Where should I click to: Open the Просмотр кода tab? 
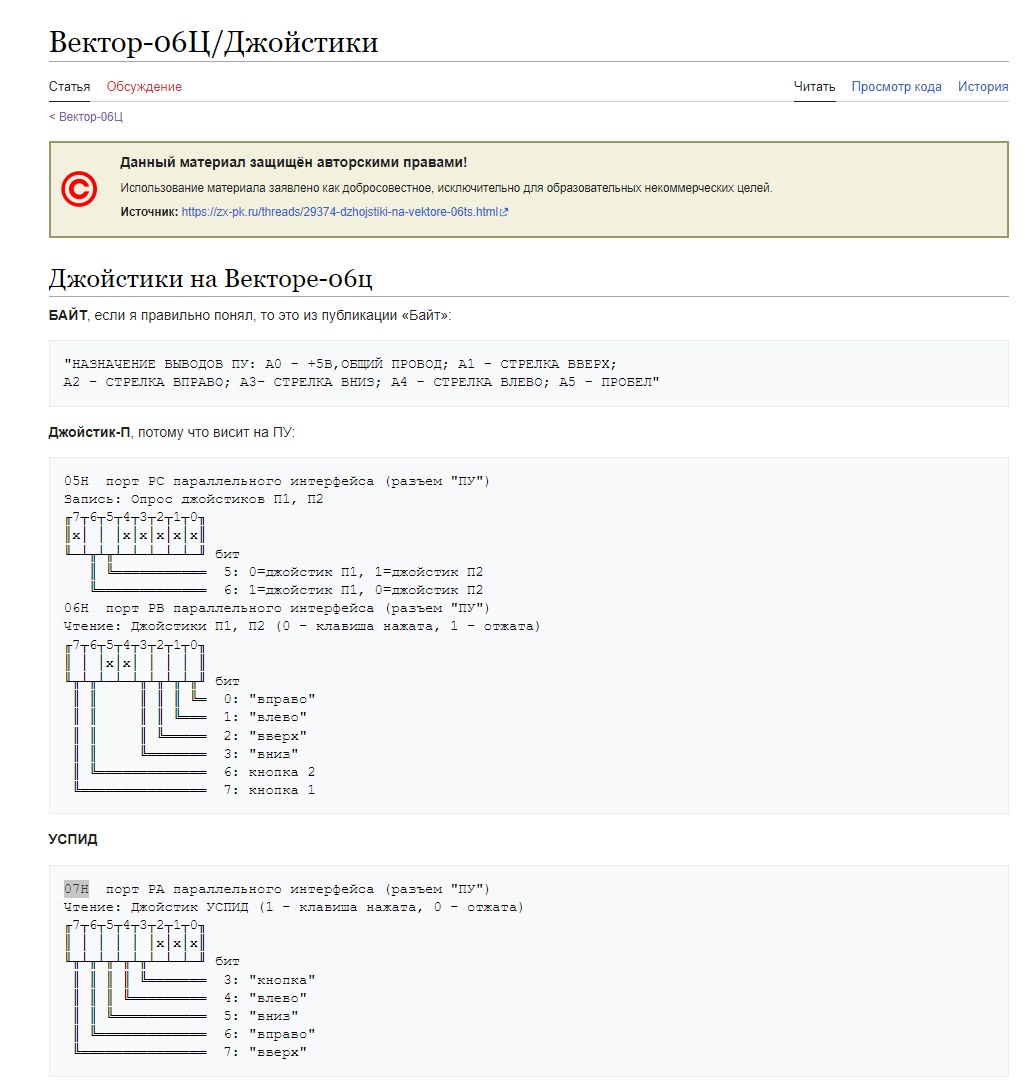(x=896, y=87)
